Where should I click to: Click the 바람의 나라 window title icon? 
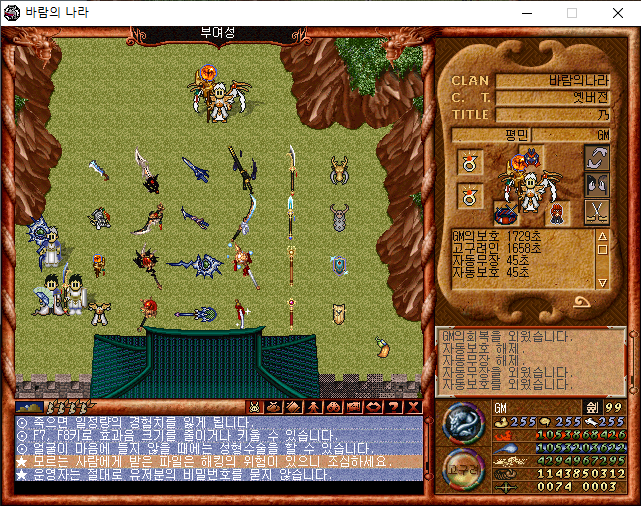pyautogui.click(x=12, y=13)
